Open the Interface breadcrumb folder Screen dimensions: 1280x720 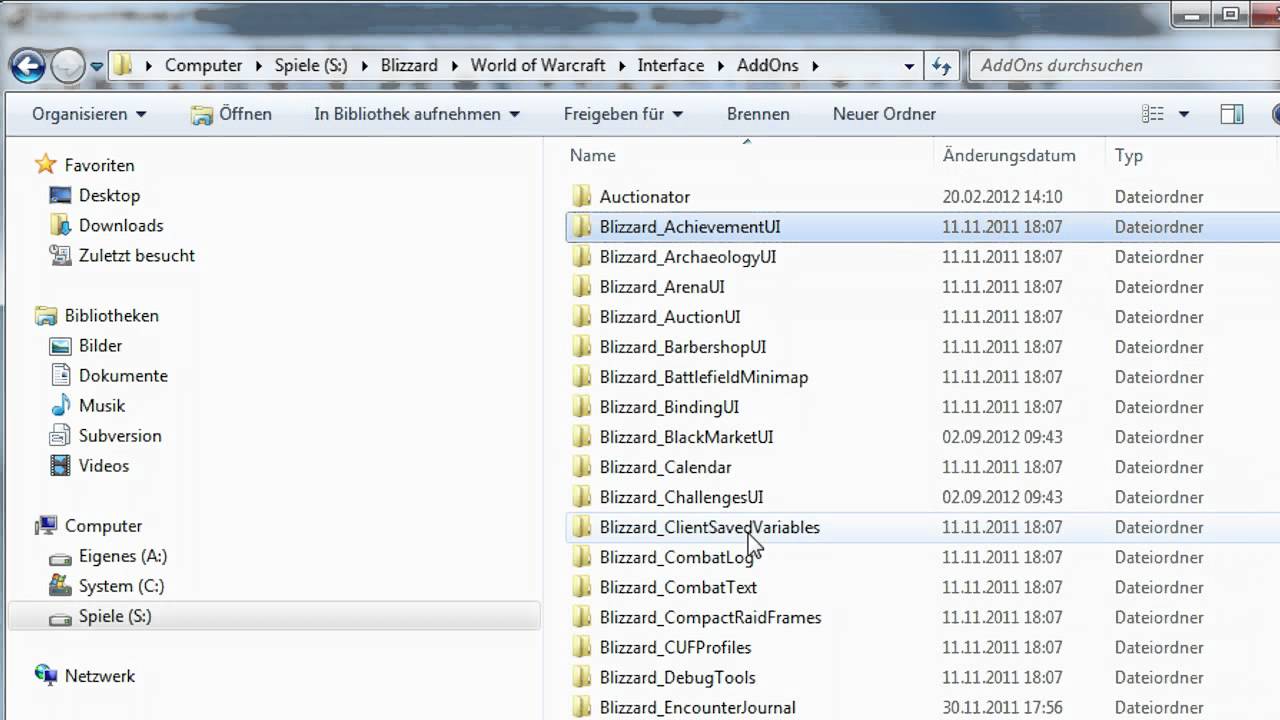pos(671,65)
